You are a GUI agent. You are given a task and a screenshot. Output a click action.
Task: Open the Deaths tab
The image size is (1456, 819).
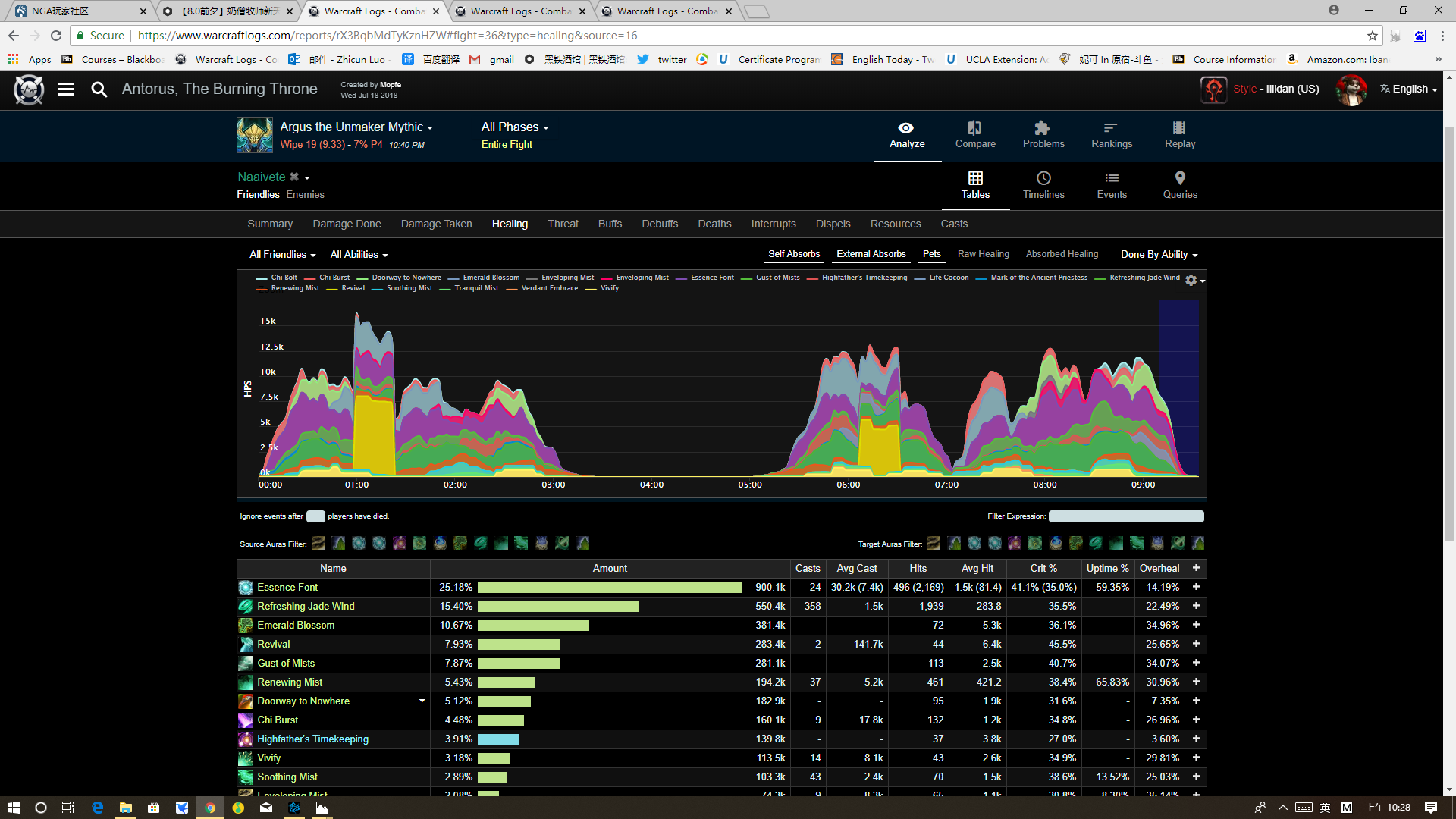click(x=714, y=224)
